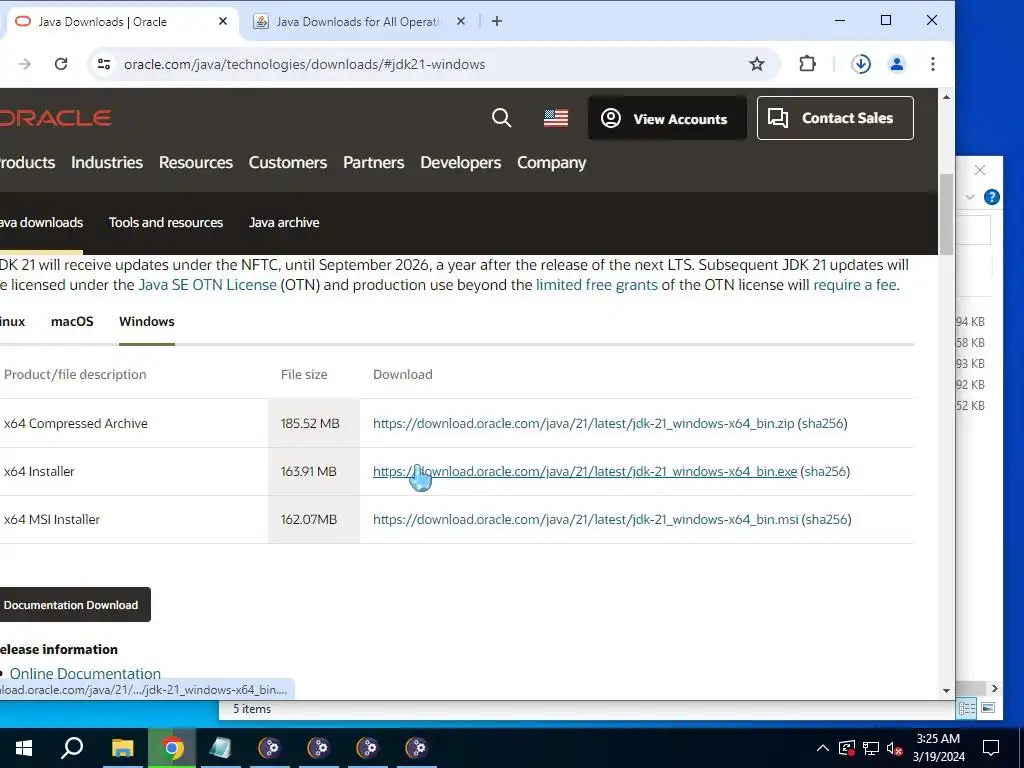The image size is (1024, 768).
Task: Switch to Java Downloads for All Operating tab
Action: pyautogui.click(x=359, y=22)
